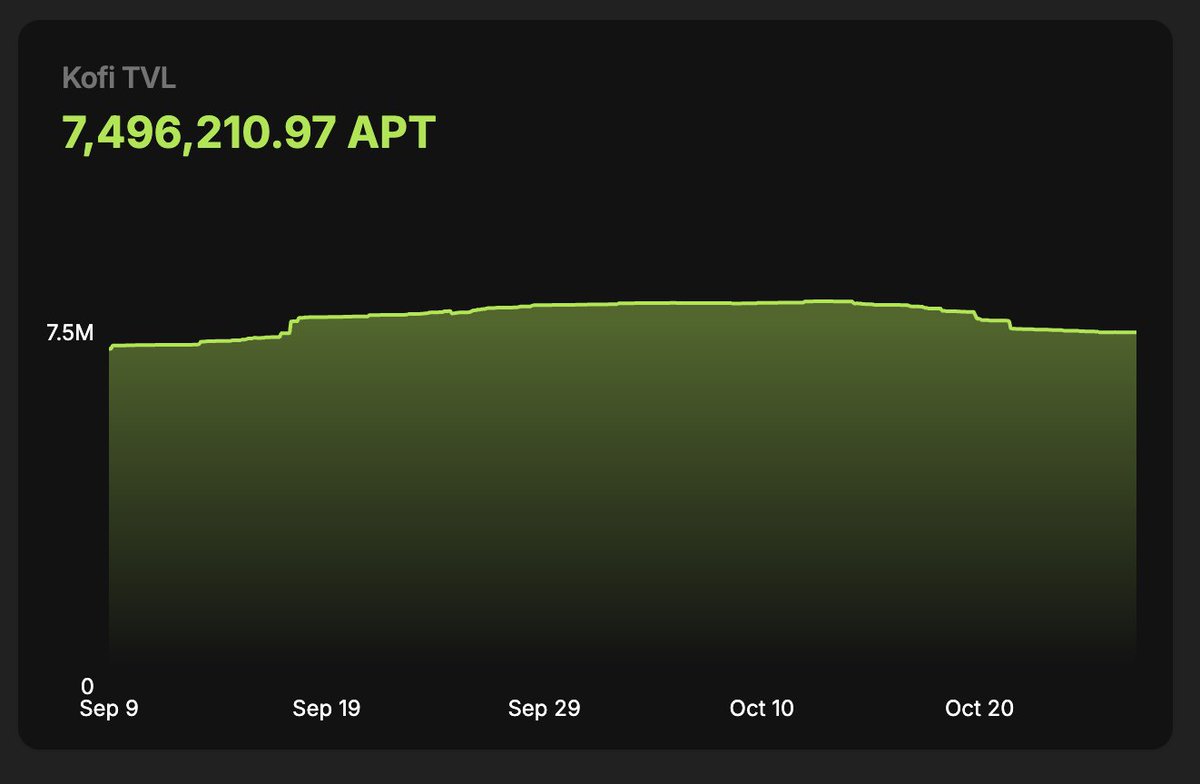Viewport: 1200px width, 784px height.
Task: Click the 7.5M y-axis label
Action: tap(70, 334)
